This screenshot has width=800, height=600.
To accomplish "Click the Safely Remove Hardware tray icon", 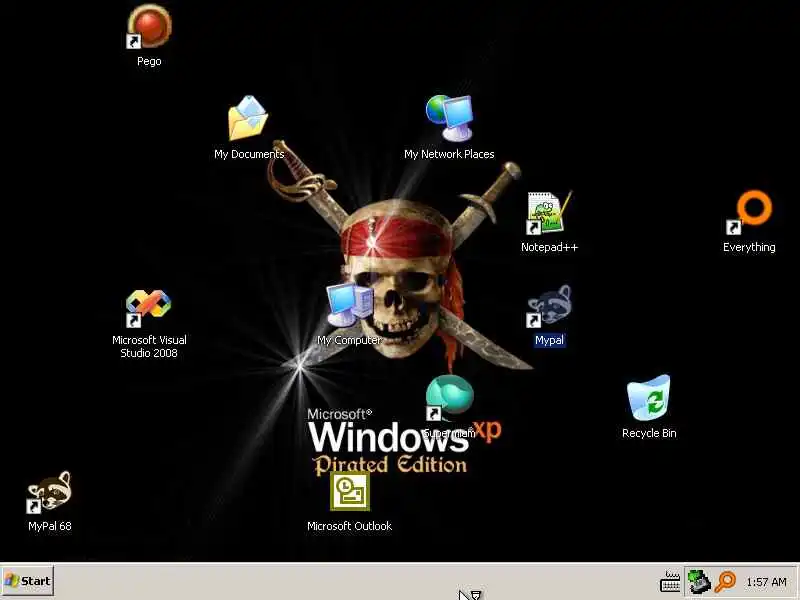I will [x=698, y=582].
